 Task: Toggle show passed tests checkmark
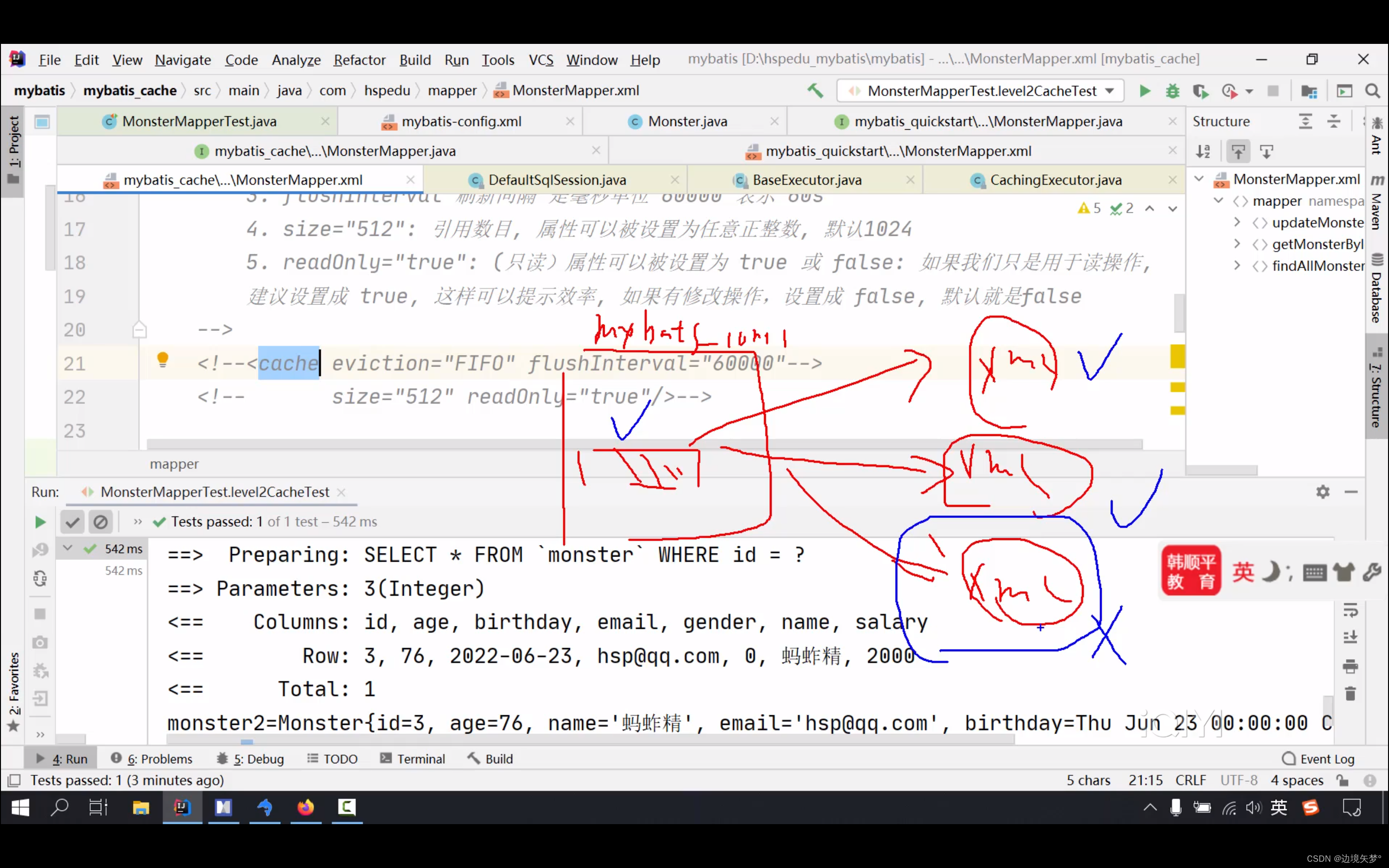[x=72, y=522]
